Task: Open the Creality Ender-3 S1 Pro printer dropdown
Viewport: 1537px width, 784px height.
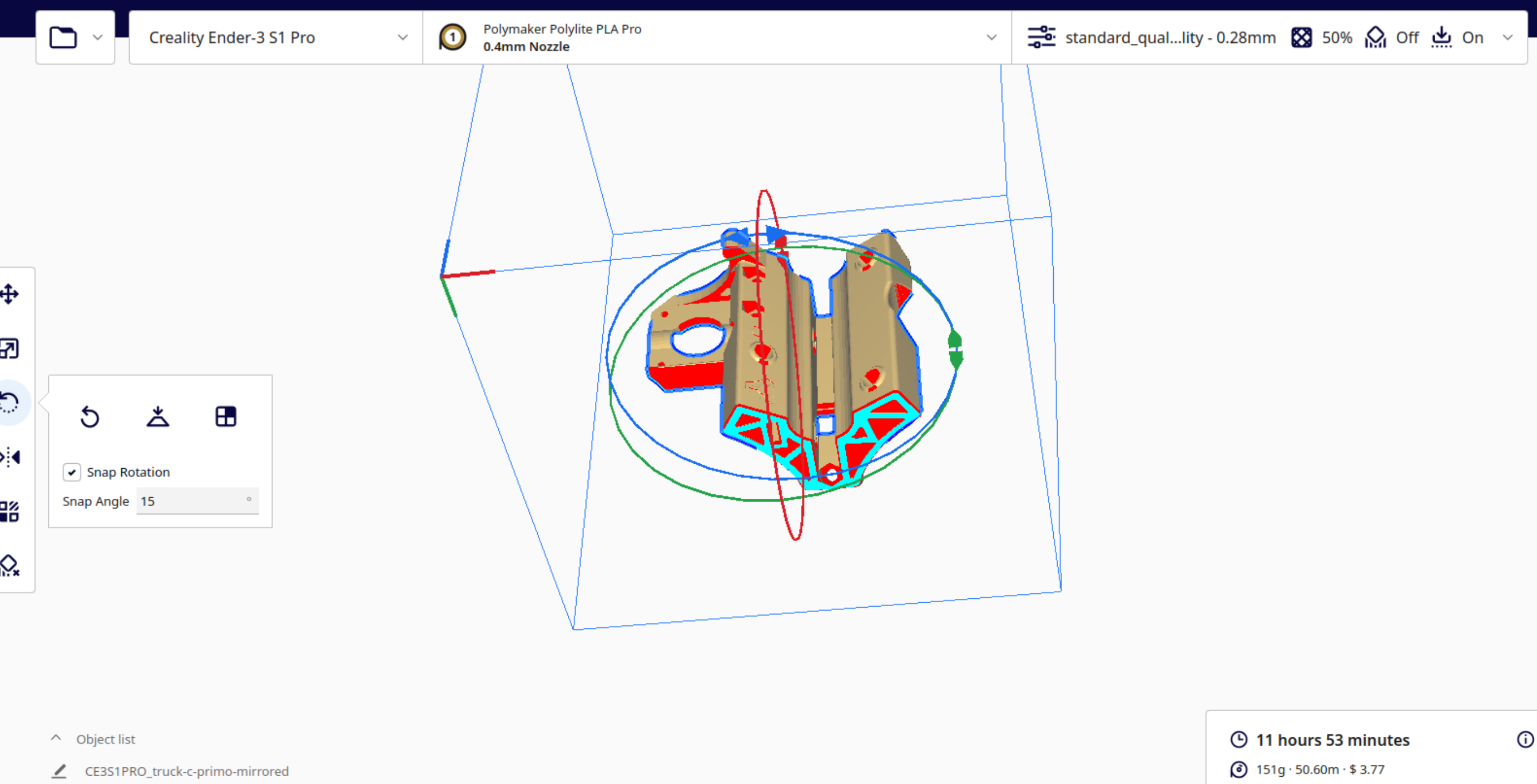Action: click(x=276, y=38)
